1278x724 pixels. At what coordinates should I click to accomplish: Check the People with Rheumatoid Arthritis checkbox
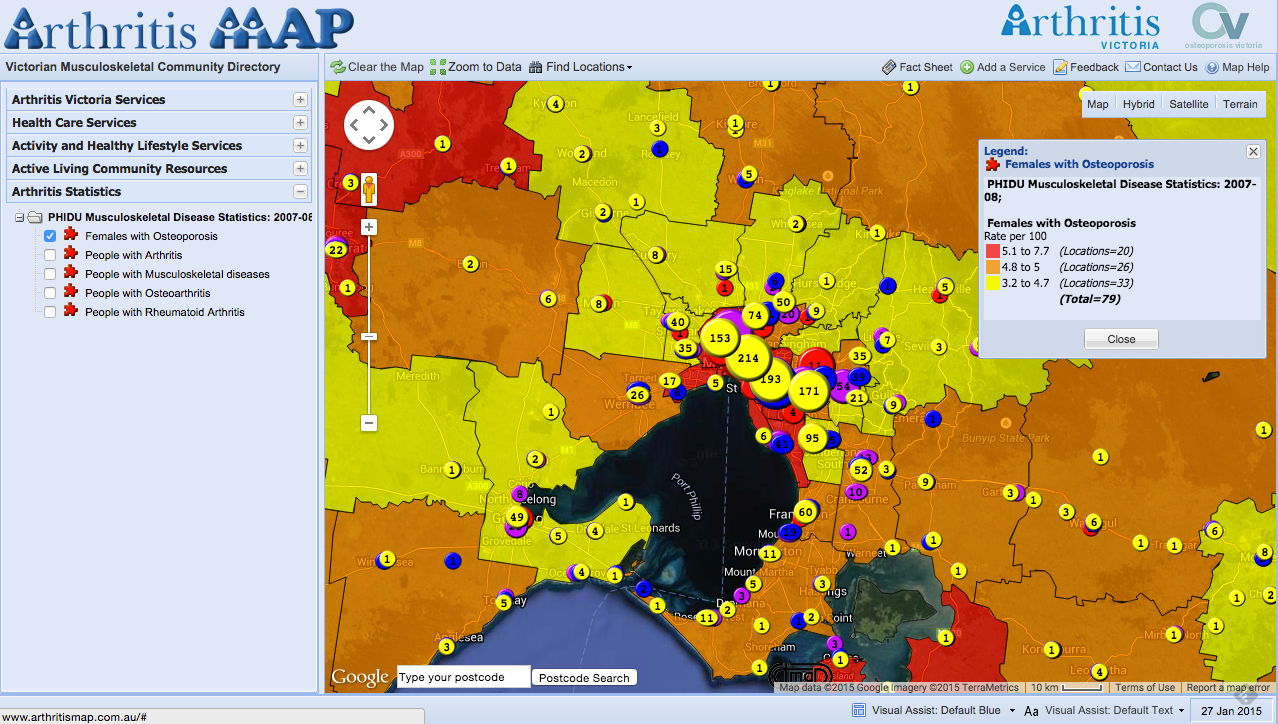[x=50, y=312]
